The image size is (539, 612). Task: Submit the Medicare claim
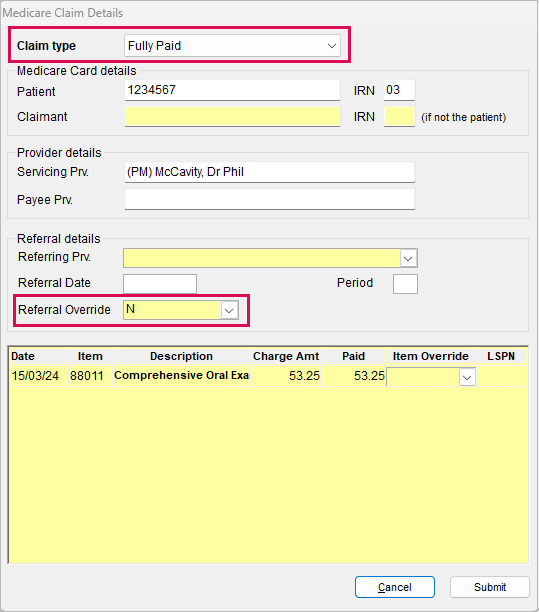pos(490,587)
